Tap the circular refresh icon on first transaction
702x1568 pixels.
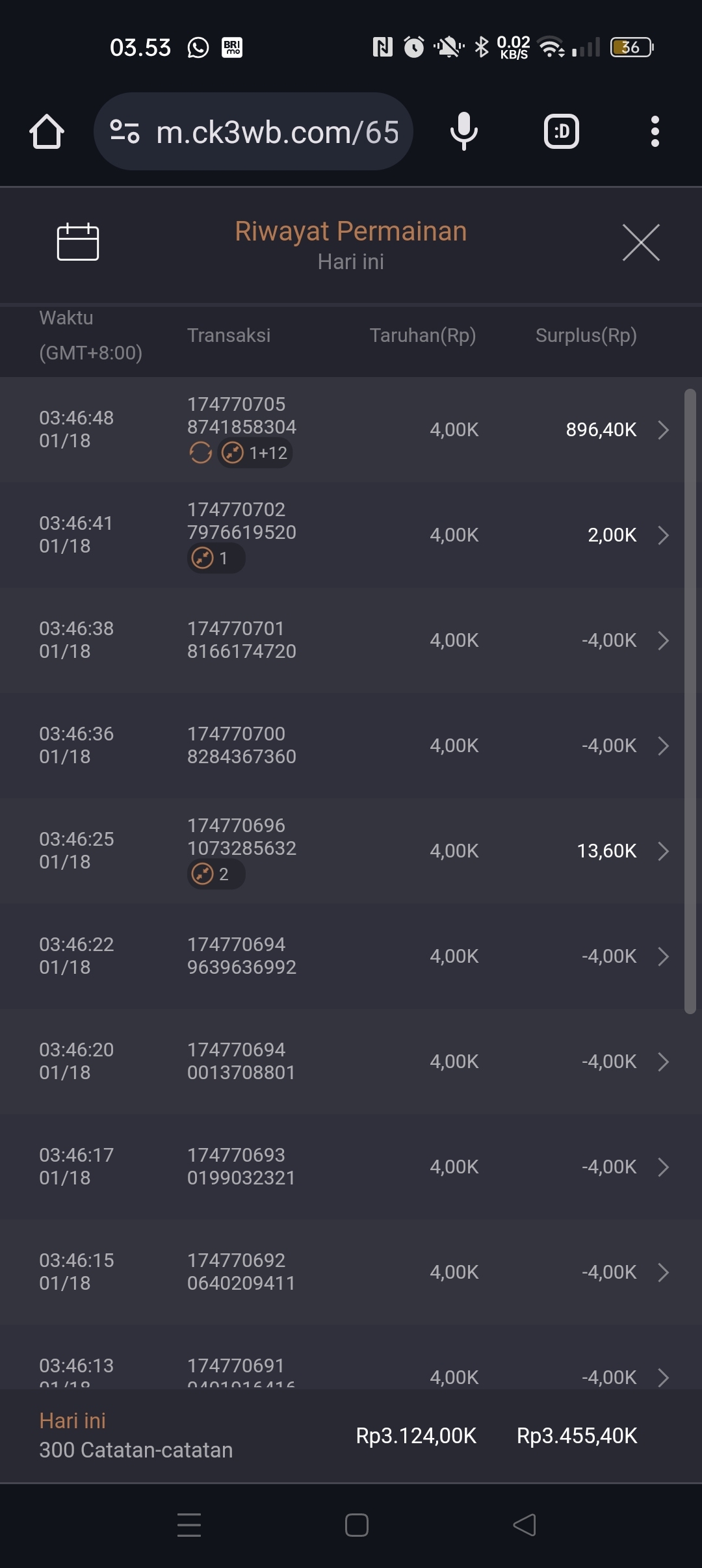tap(200, 452)
